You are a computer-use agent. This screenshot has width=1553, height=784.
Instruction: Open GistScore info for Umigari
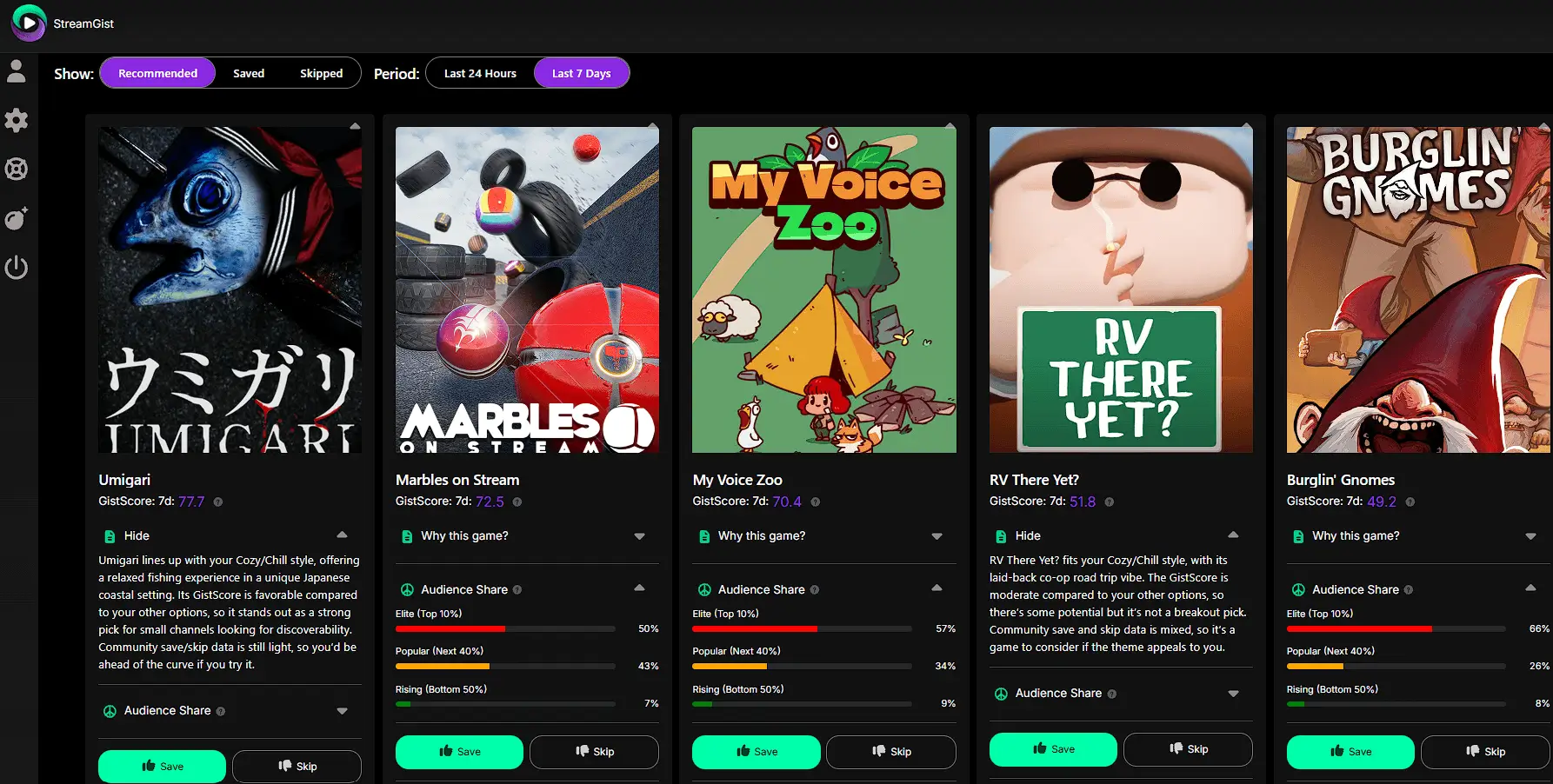[x=217, y=502]
